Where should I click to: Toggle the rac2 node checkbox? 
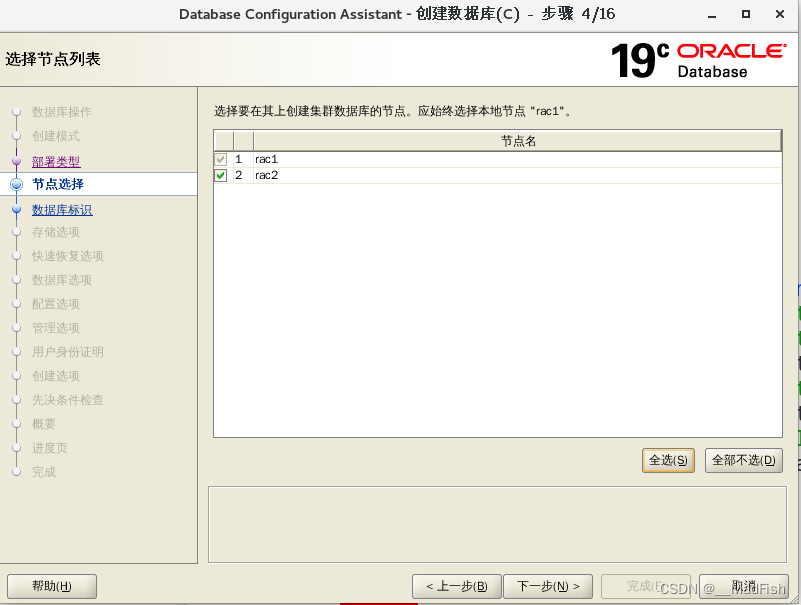click(x=221, y=175)
